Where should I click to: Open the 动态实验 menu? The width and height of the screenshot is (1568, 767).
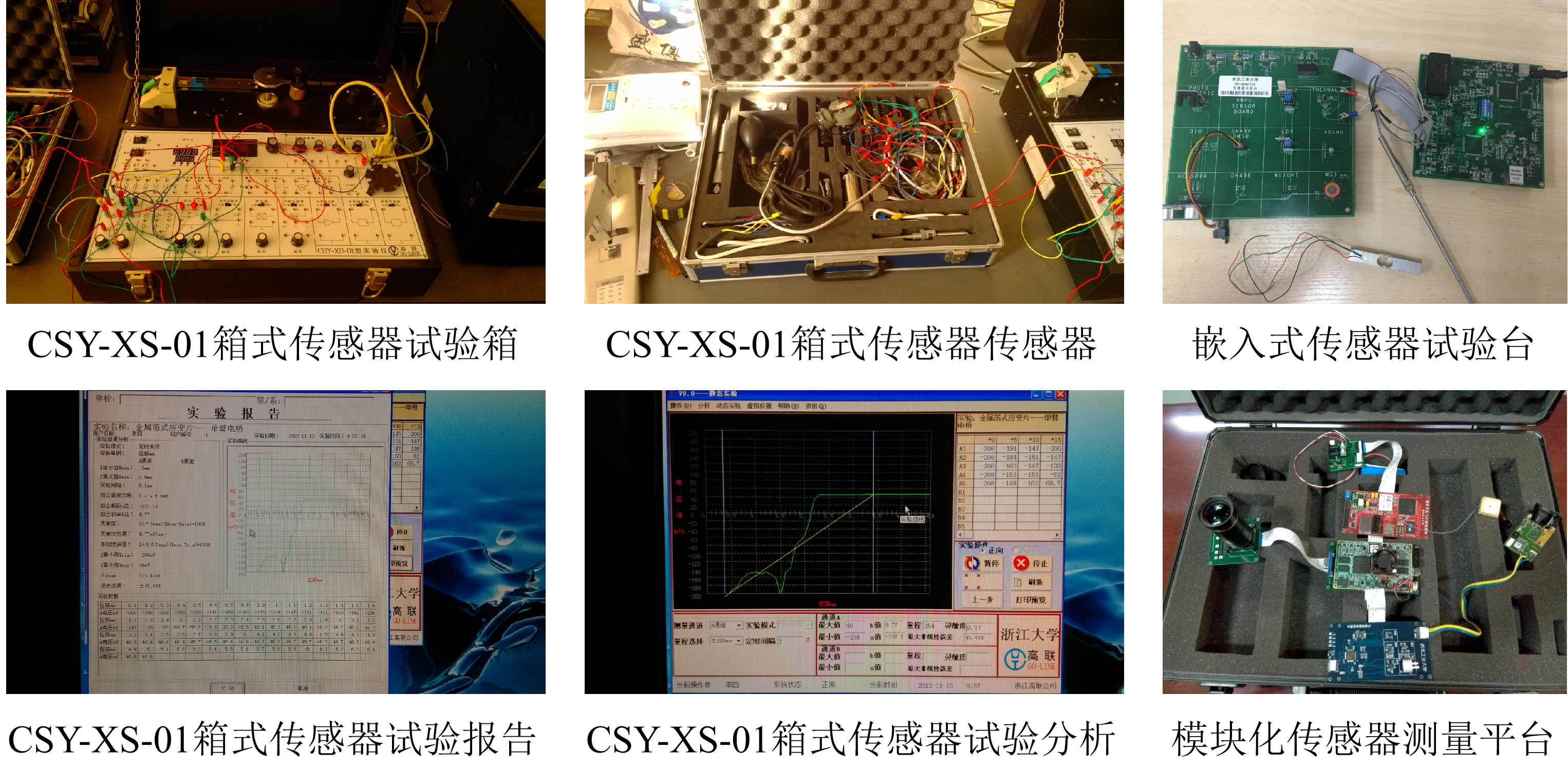(x=728, y=406)
